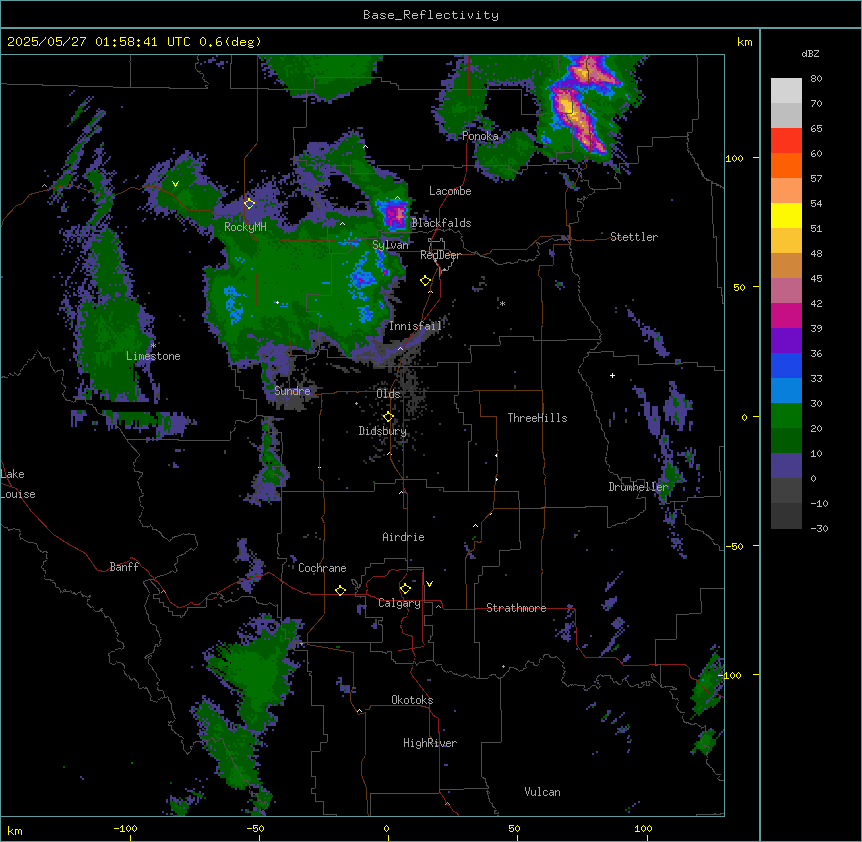
Task: Click the Limestone label
Action: 153,356
